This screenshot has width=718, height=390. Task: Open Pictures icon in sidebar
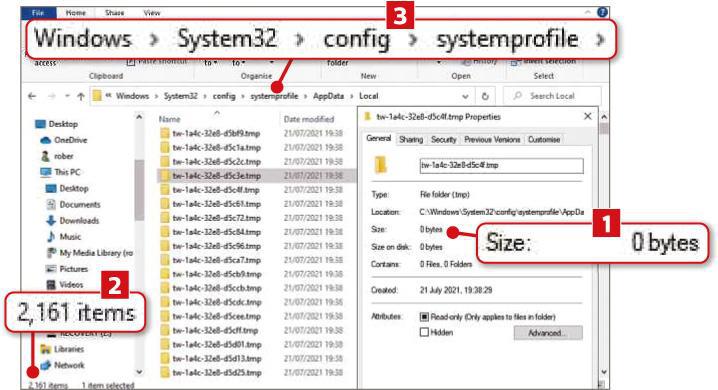[x=51, y=269]
